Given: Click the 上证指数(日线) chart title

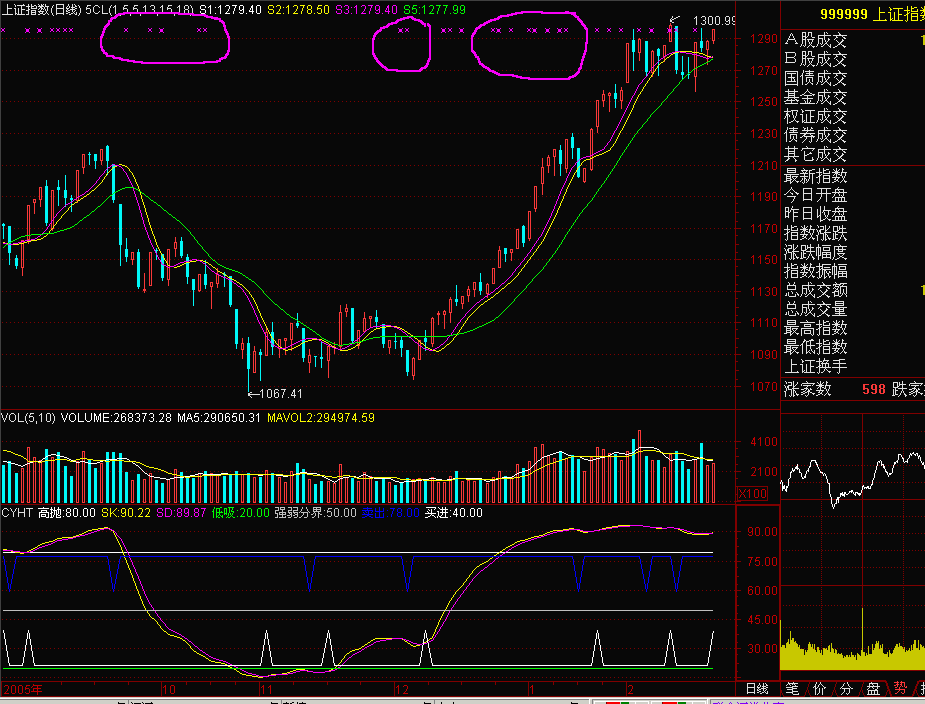Looking at the screenshot, I should (41, 10).
